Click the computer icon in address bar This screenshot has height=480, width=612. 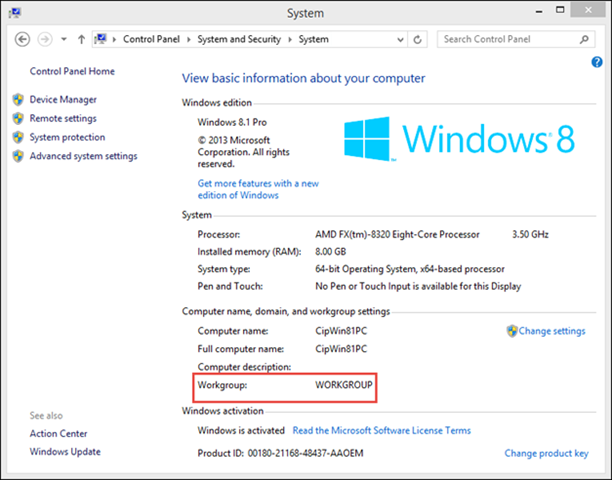101,39
